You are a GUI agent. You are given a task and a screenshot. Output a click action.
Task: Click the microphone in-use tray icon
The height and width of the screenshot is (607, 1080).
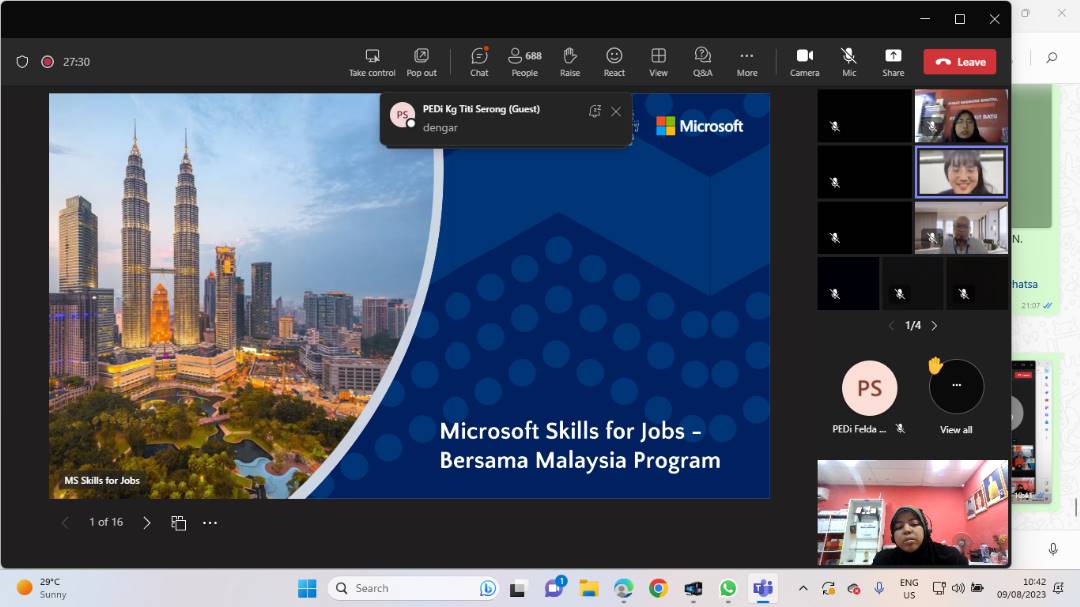pyautogui.click(x=880, y=588)
